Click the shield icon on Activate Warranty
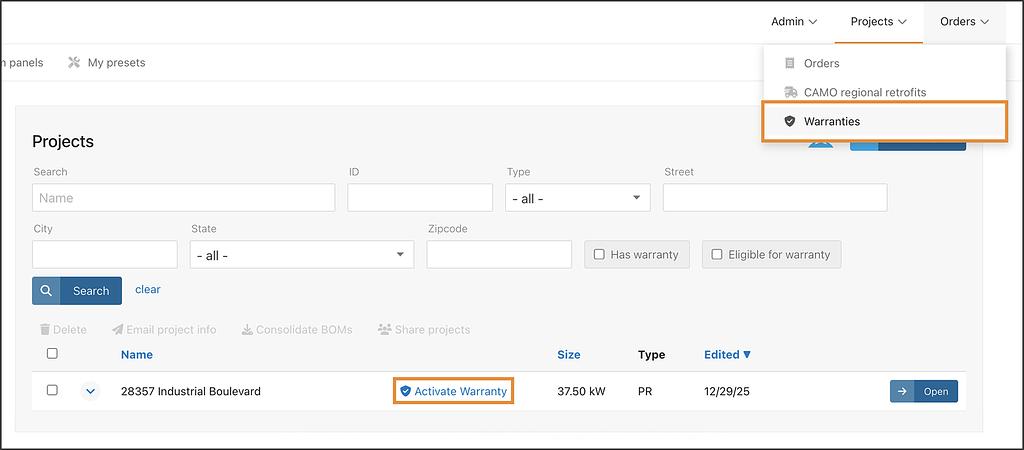Viewport: 1024px width, 450px height. coord(405,391)
